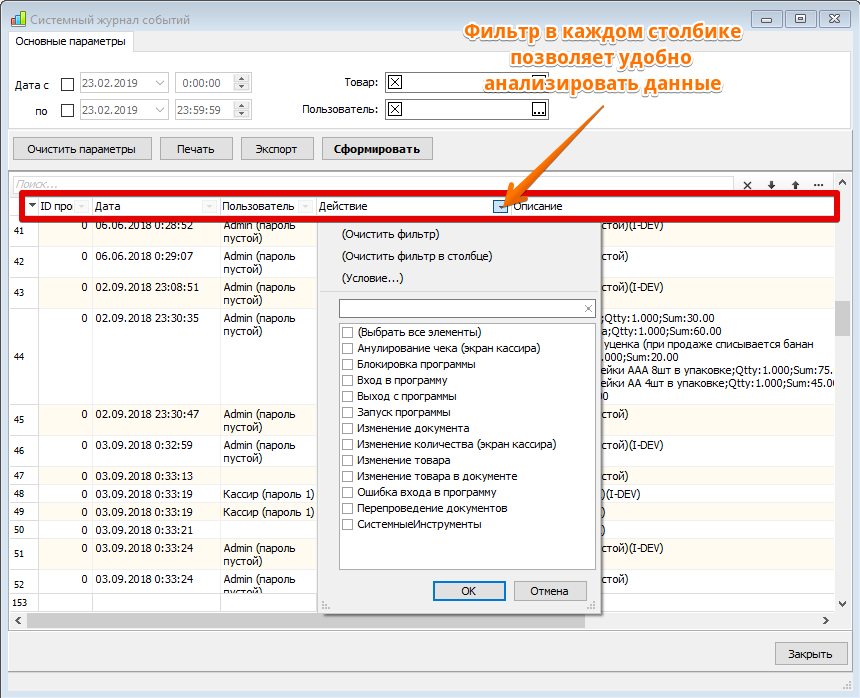
Task: Click vertical scrollbar up arrow
Action: tap(842, 182)
